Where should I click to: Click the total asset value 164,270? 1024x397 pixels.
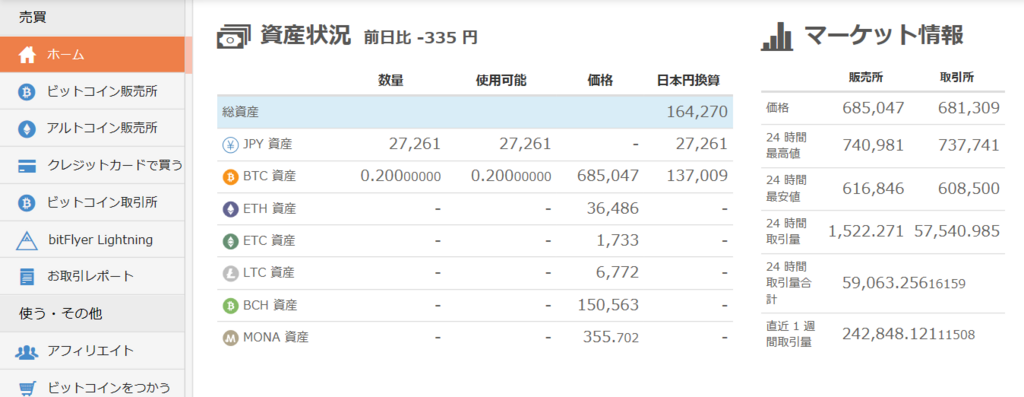697,112
